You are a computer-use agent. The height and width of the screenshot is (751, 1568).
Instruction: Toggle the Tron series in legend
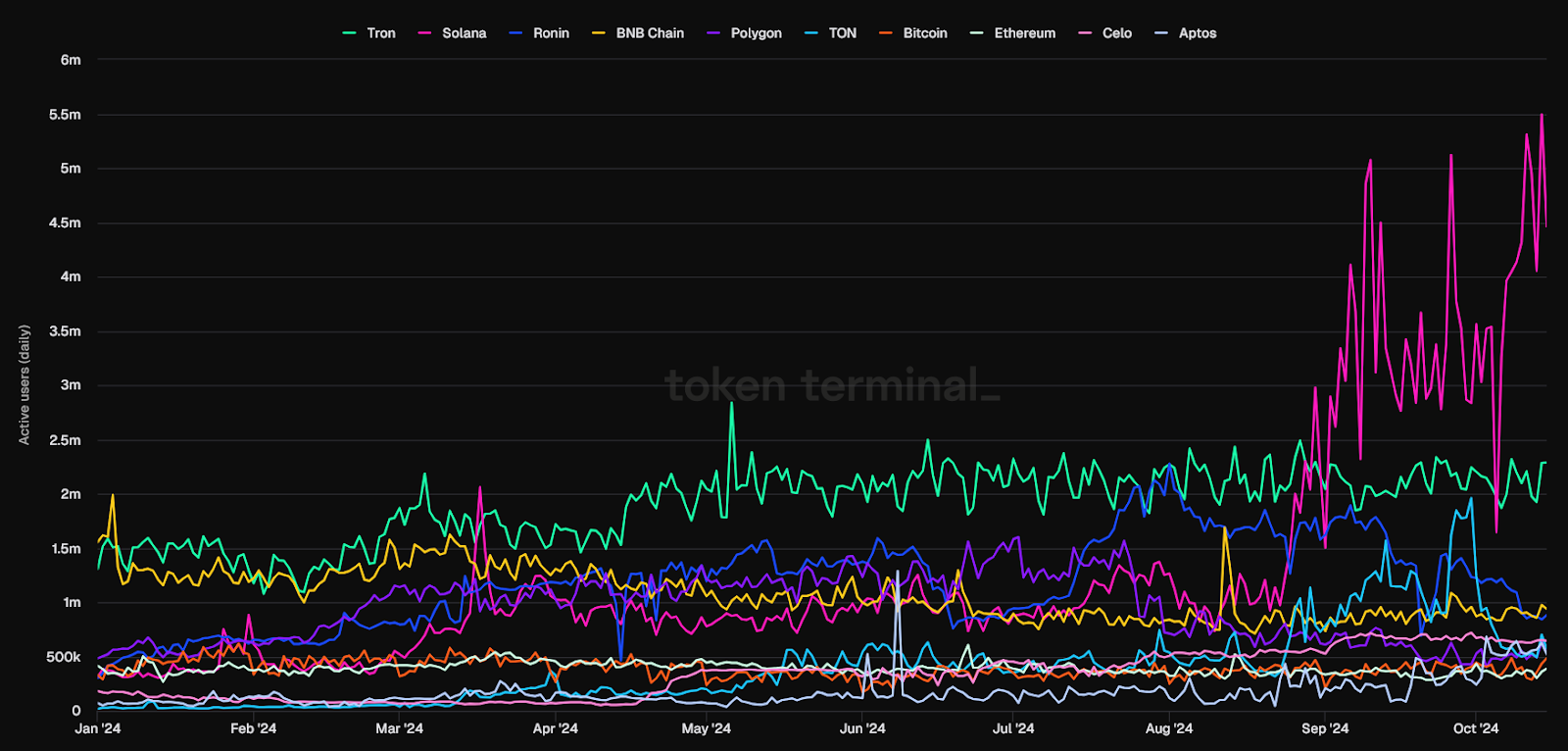380,33
